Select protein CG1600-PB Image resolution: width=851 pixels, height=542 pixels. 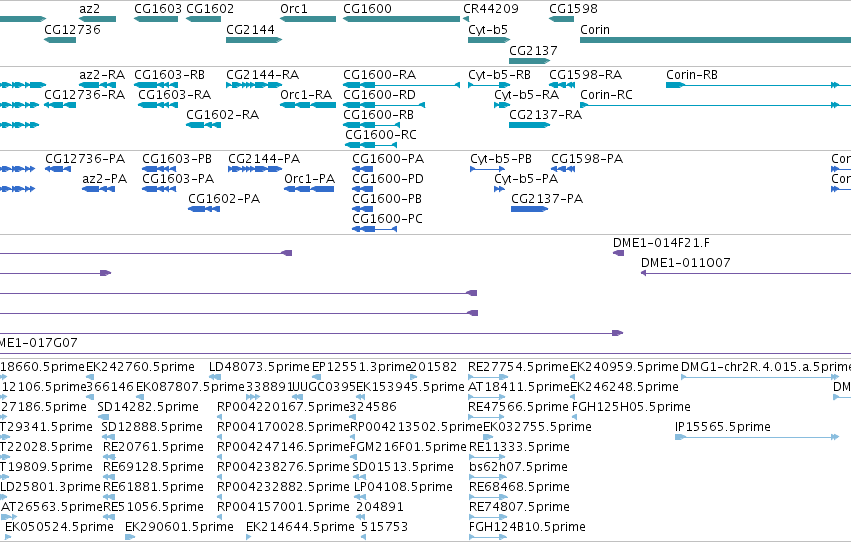pyautogui.click(x=363, y=209)
